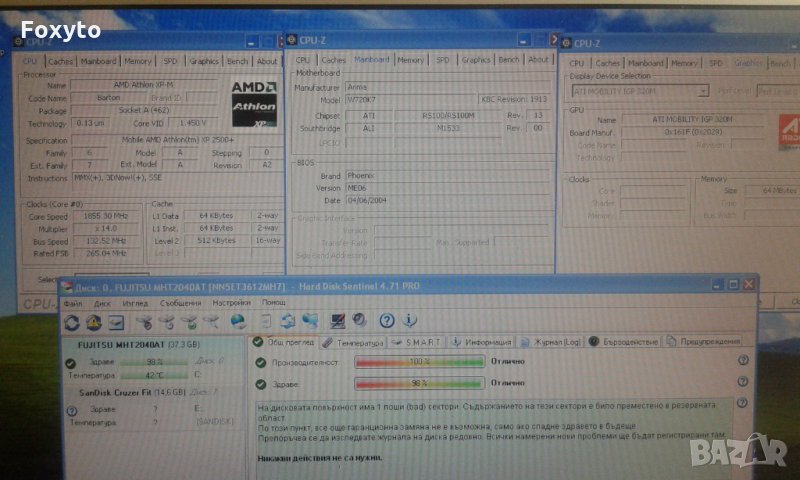The width and height of the screenshot is (800, 480).
Task: Click the globe icon in Hard Disk Sentinel toolbar
Action: 238,321
